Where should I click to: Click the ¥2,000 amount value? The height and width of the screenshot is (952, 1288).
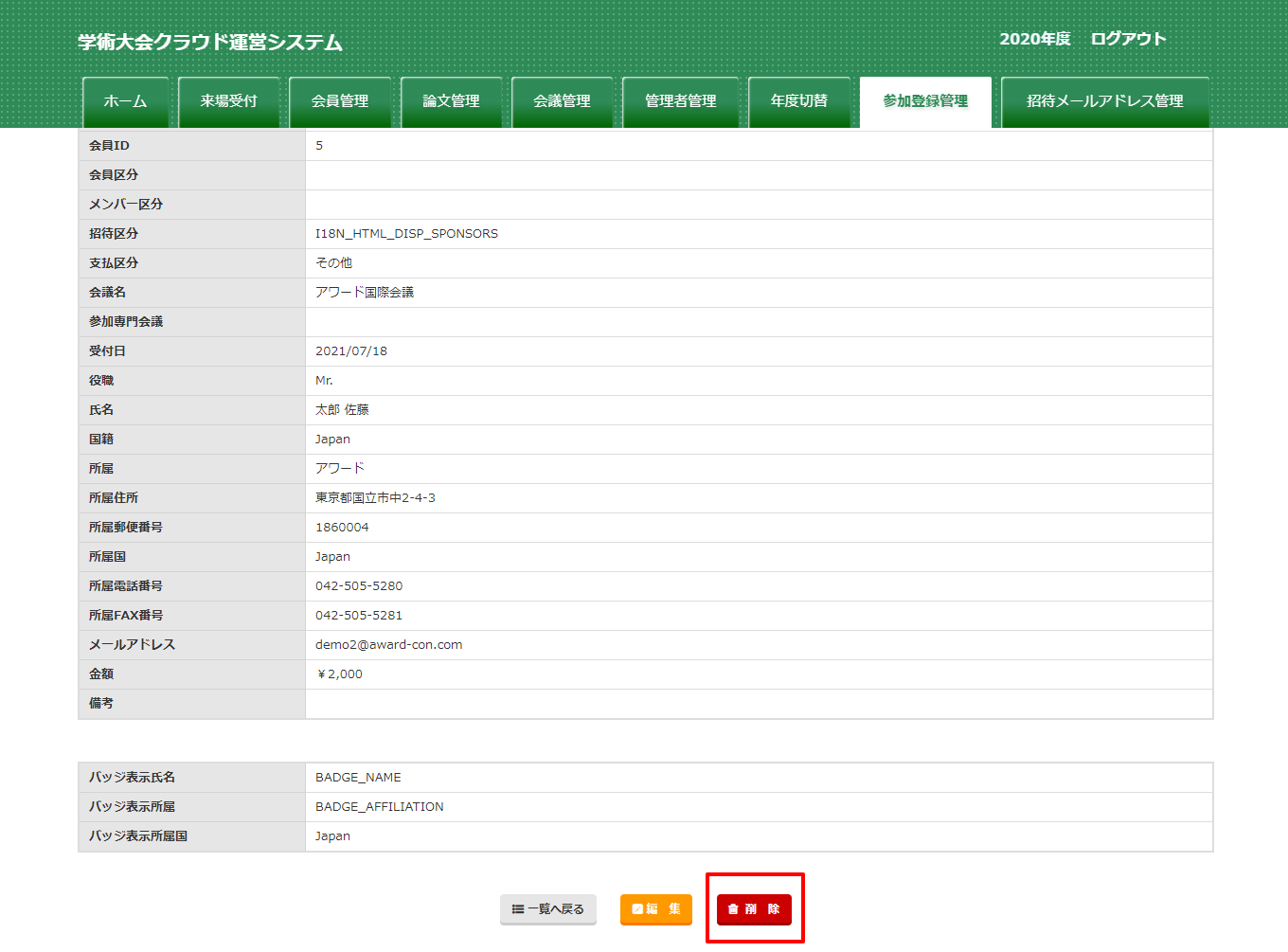(x=339, y=674)
